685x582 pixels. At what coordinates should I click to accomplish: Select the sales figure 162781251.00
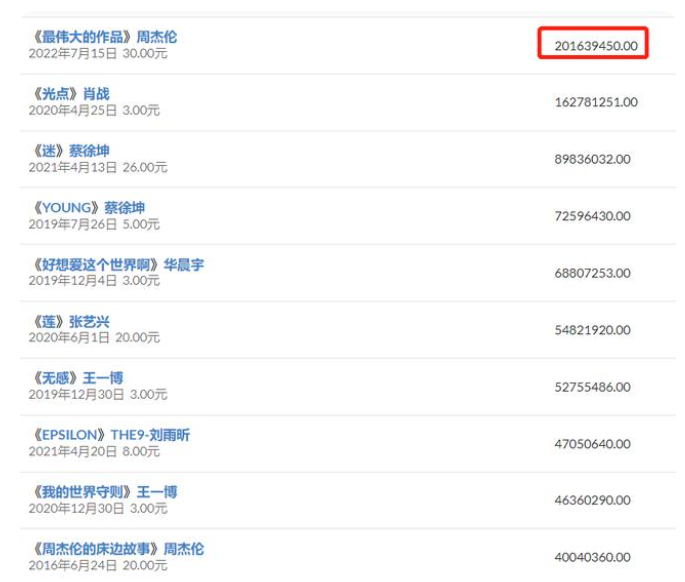point(596,102)
